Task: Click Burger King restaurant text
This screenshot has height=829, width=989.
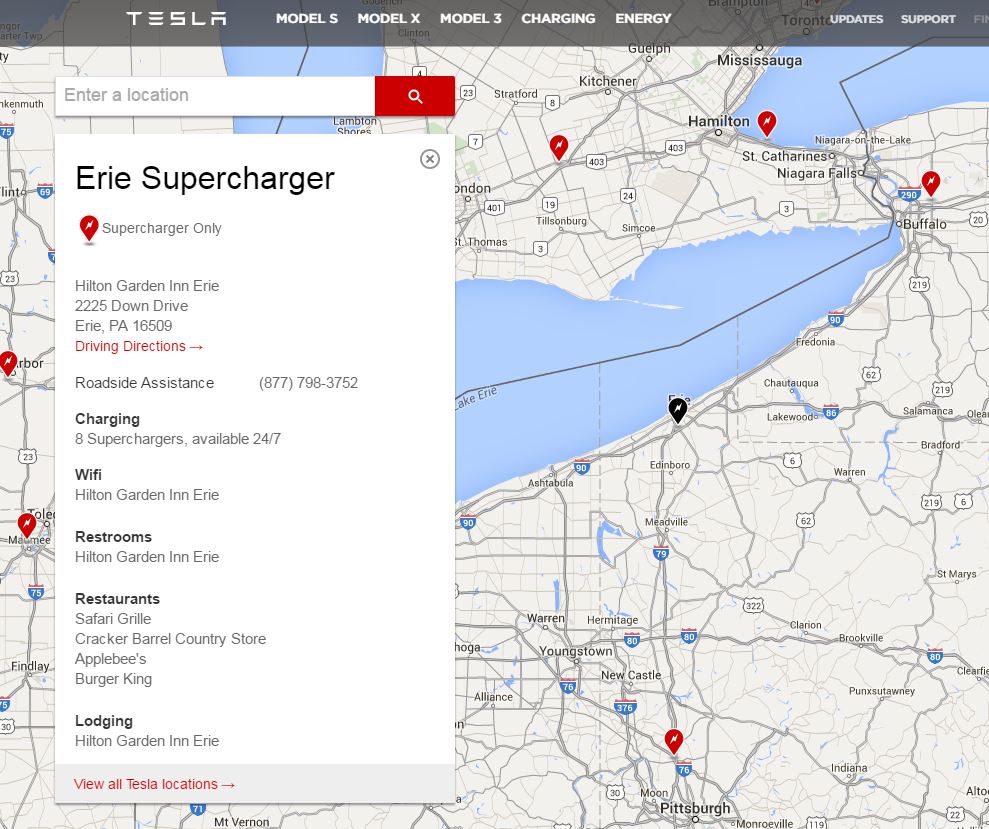Action: [x=114, y=679]
